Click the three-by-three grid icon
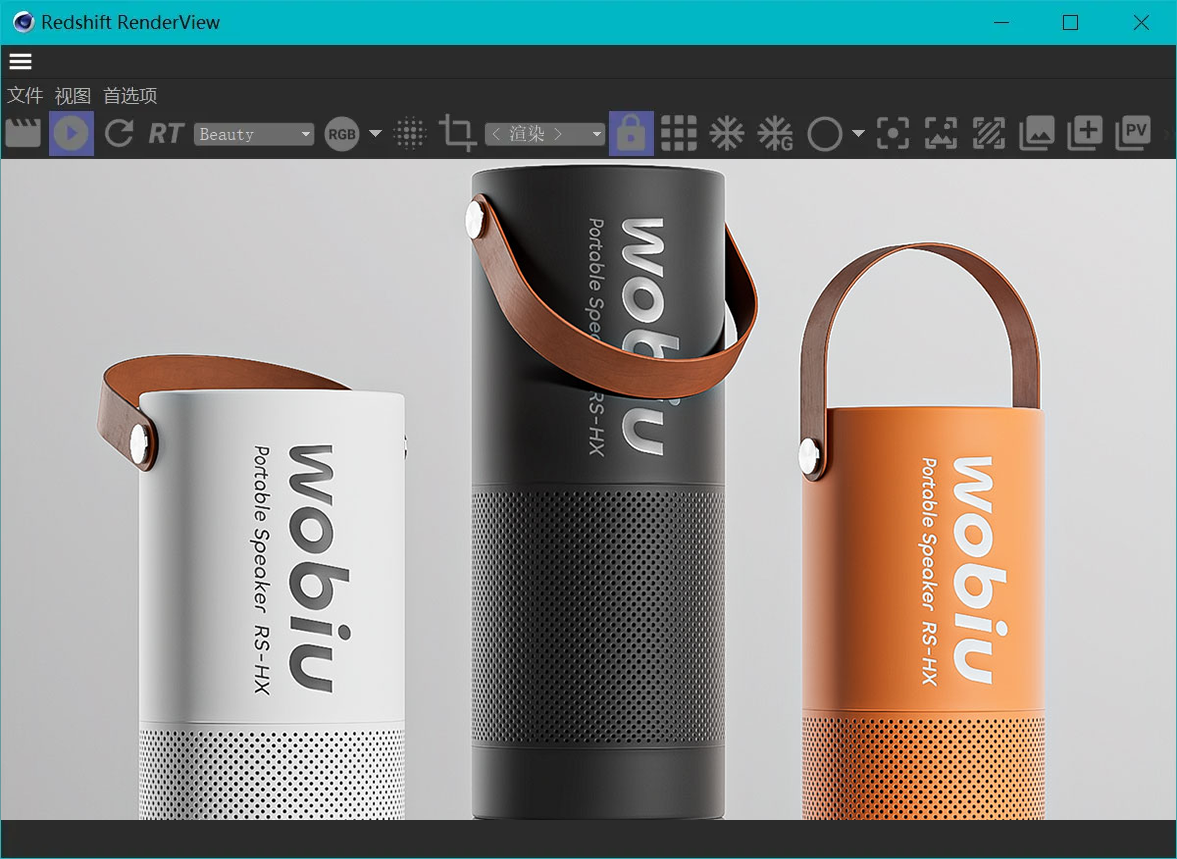Viewport: 1177px width, 859px height. [679, 134]
